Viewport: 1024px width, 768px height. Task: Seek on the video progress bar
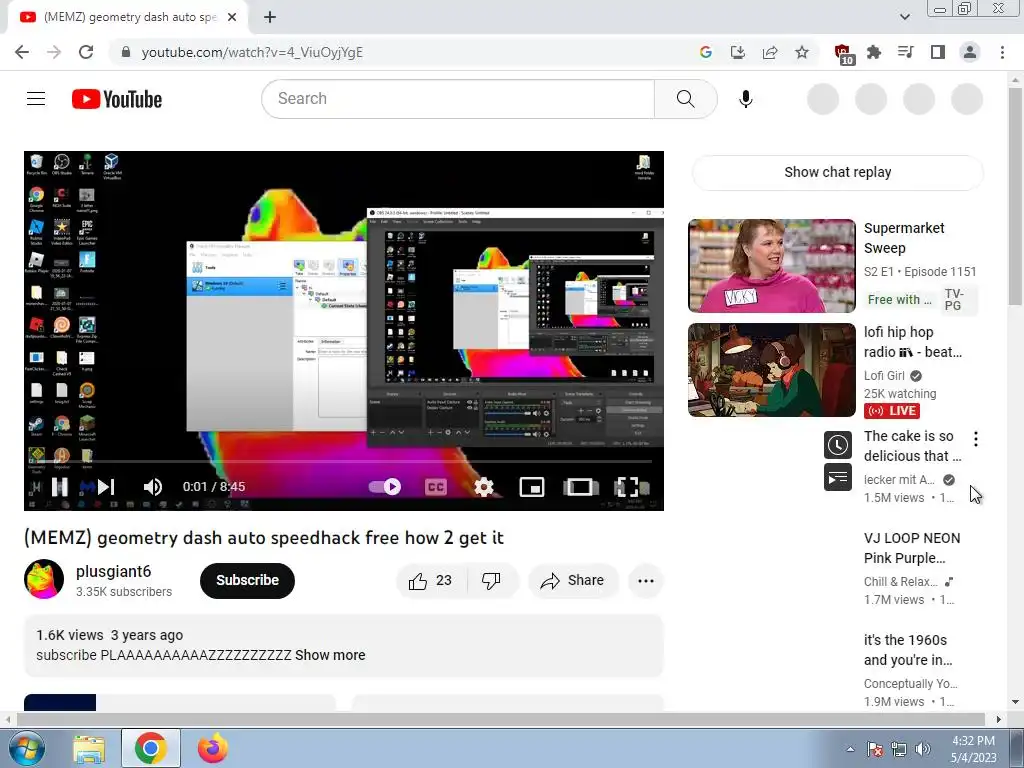click(344, 462)
